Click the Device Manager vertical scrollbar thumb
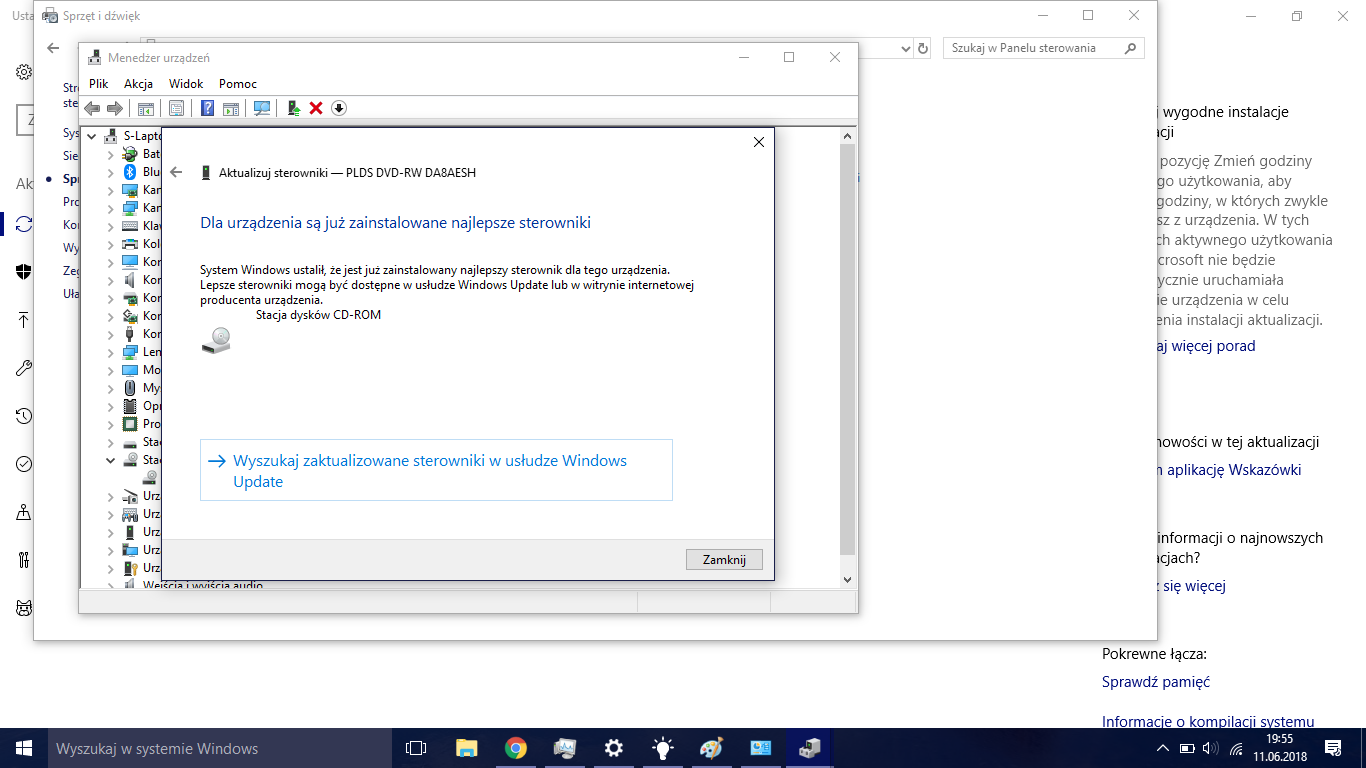 [848, 350]
